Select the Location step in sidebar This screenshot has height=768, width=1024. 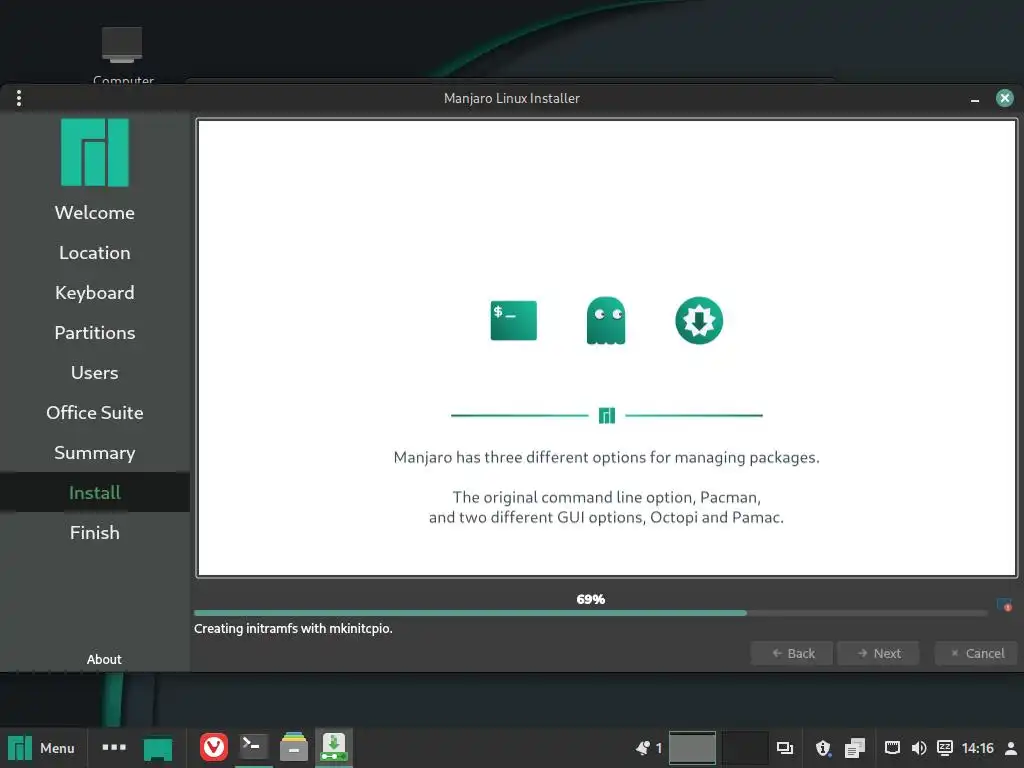(95, 253)
